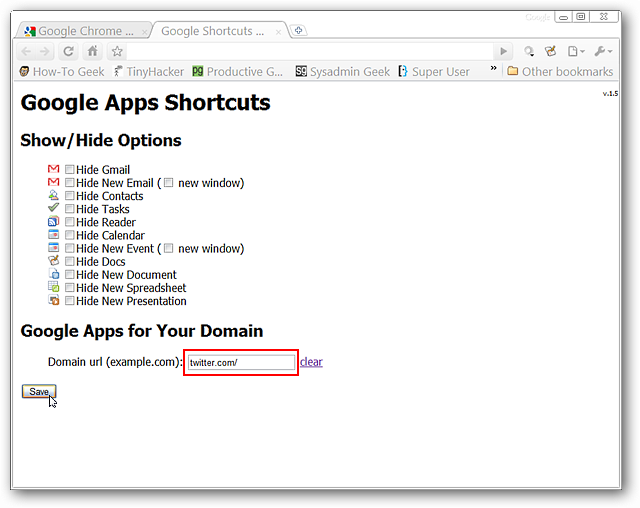Viewport: 640px width, 508px height.
Task: Maximize the Chrome window
Action: [x=581, y=17]
